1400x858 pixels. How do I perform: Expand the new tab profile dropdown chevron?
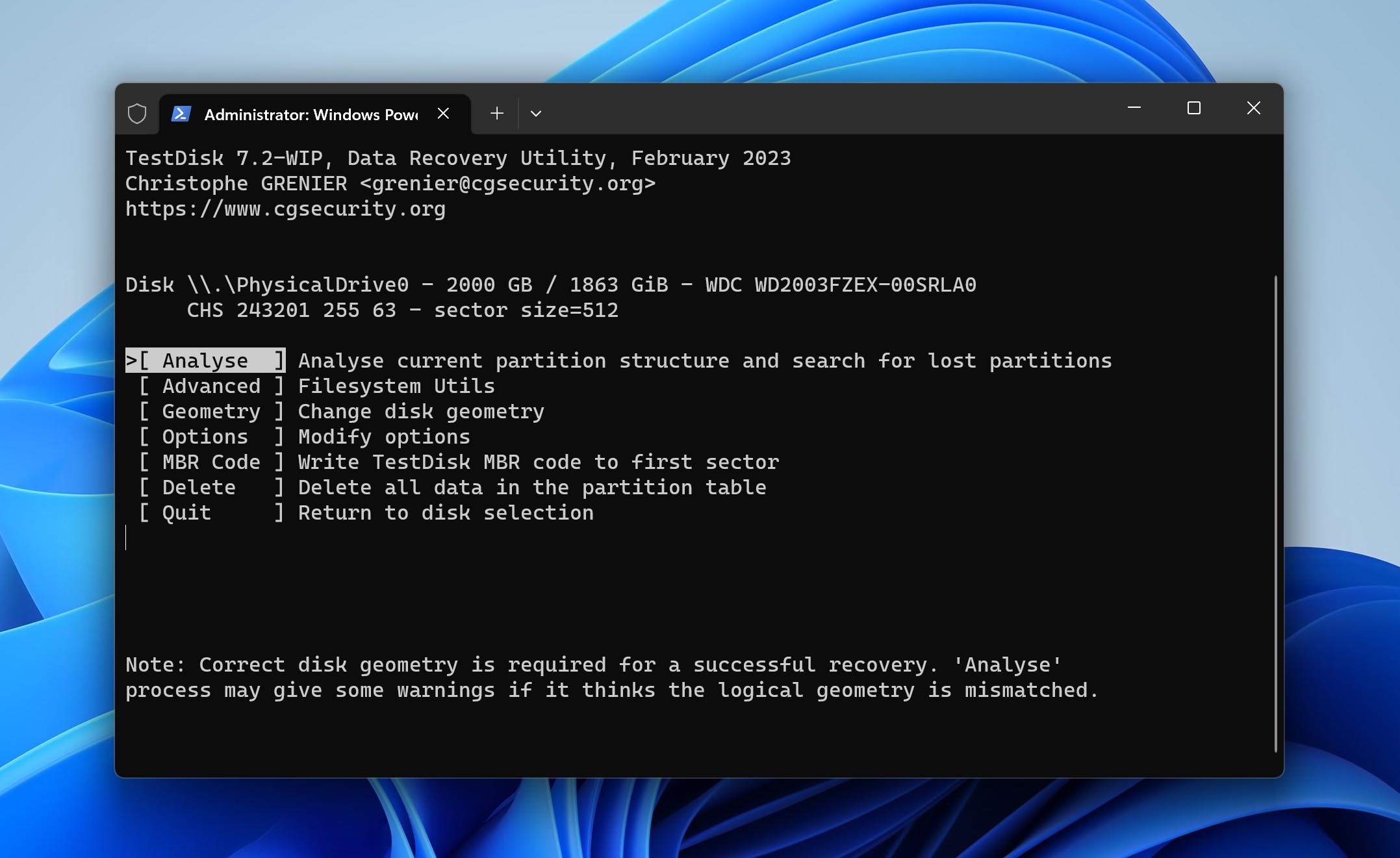(x=535, y=114)
